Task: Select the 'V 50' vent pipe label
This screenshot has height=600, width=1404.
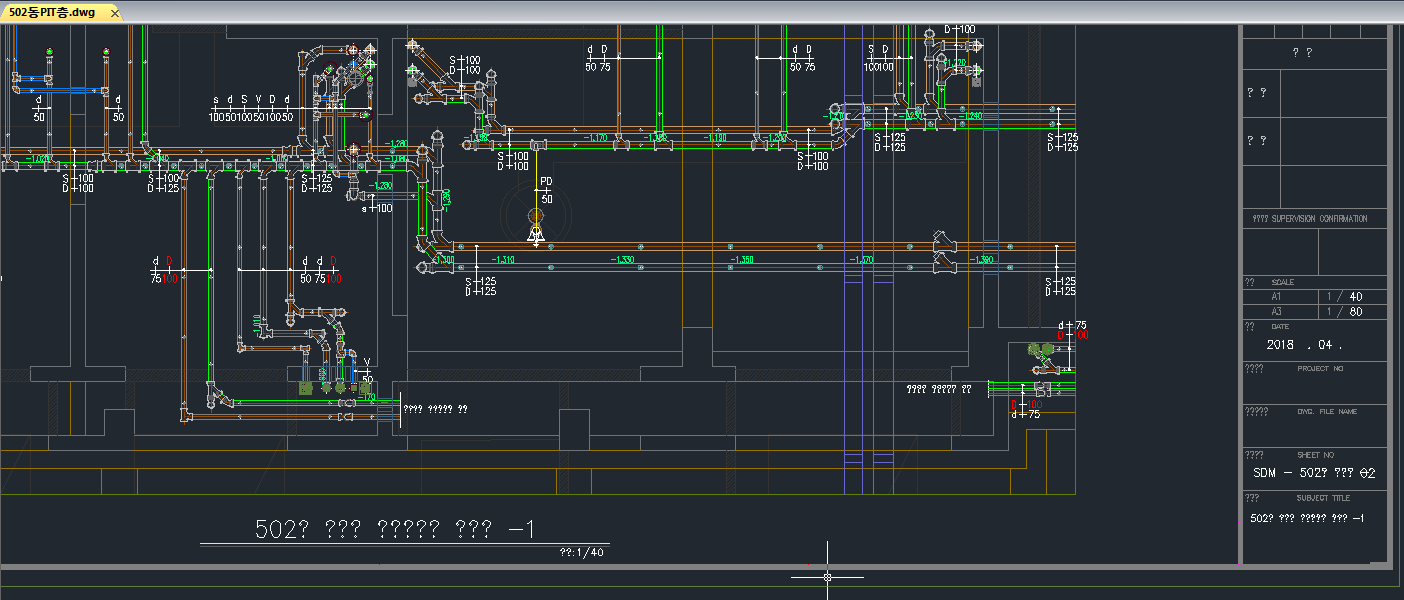Action: pos(366,371)
